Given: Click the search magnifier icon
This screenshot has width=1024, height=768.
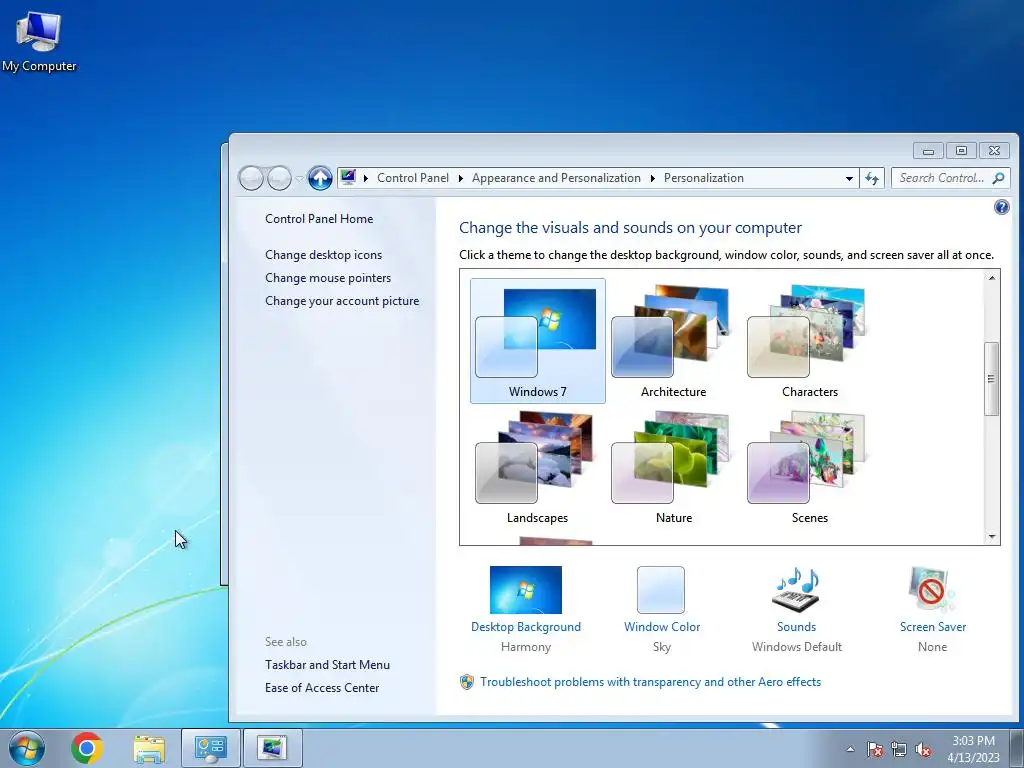Looking at the screenshot, I should tap(999, 178).
